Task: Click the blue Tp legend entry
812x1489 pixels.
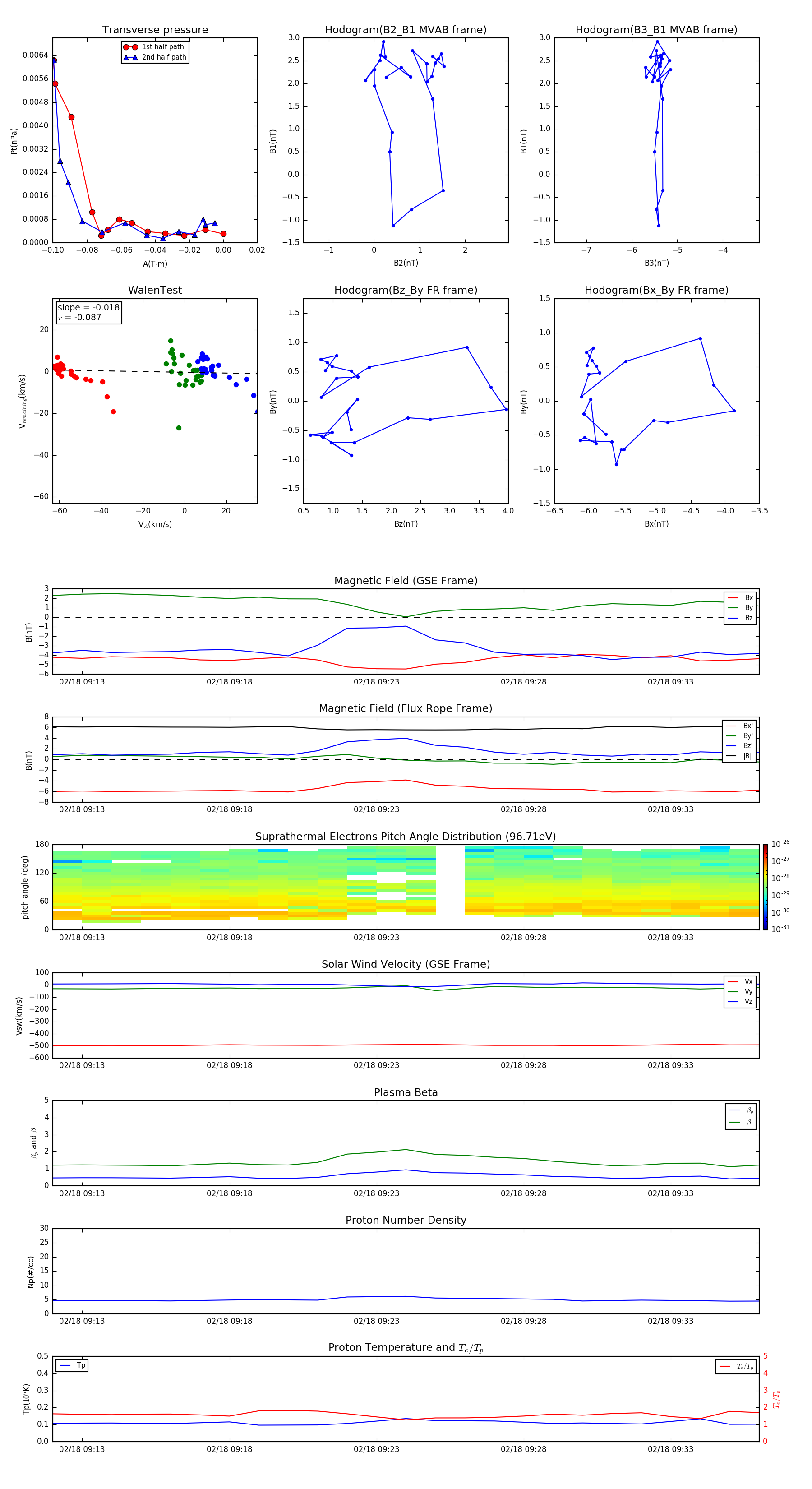Action: 71,1365
